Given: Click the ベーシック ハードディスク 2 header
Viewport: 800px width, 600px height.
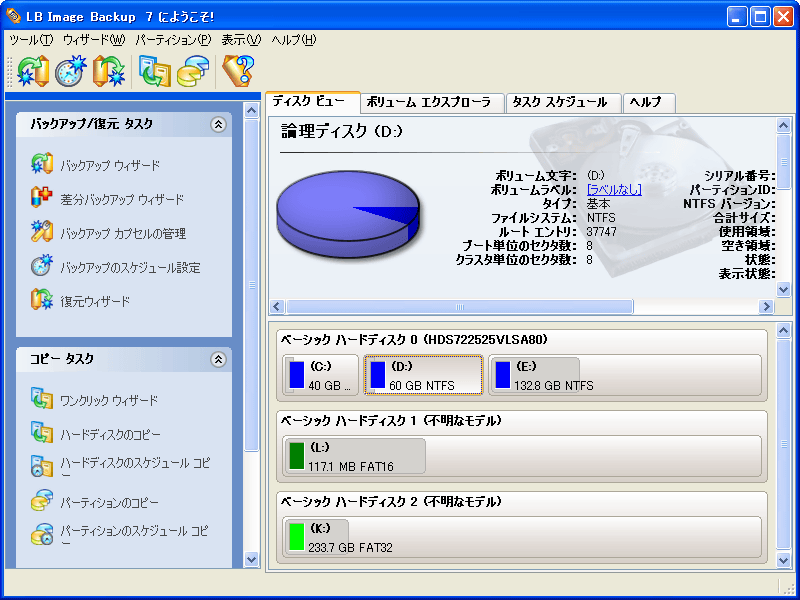Looking at the screenshot, I should (x=391, y=502).
